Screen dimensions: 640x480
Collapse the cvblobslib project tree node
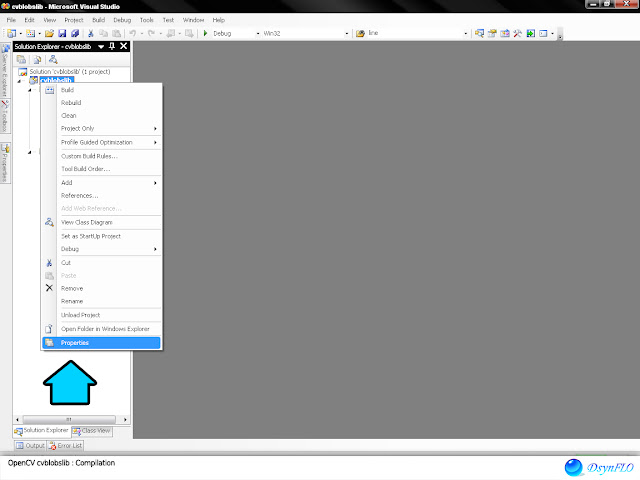coord(19,81)
